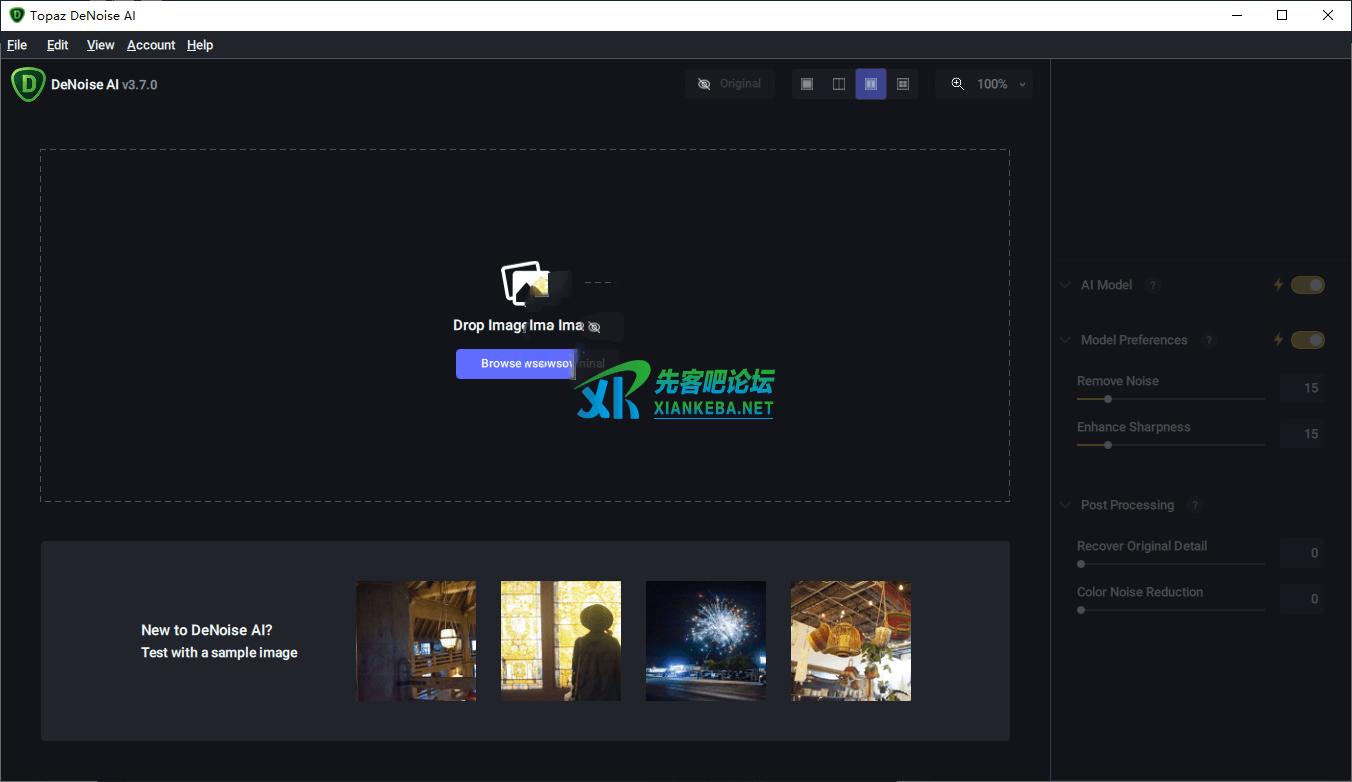Toggle the Original image preview eye icon
Screen dimensions: 1352x782
(704, 84)
